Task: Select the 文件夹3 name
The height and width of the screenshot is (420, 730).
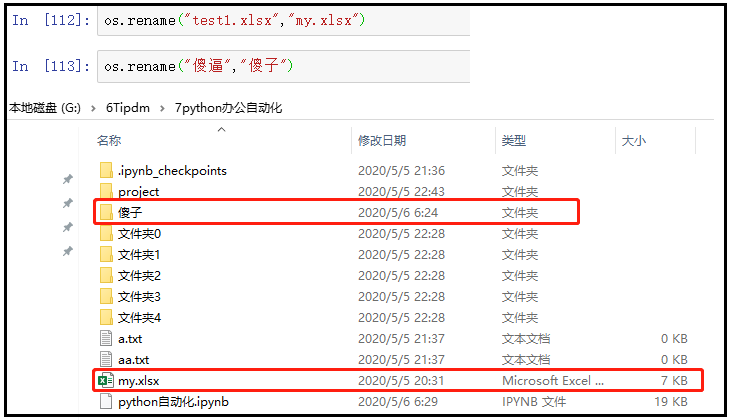Action: tap(139, 296)
